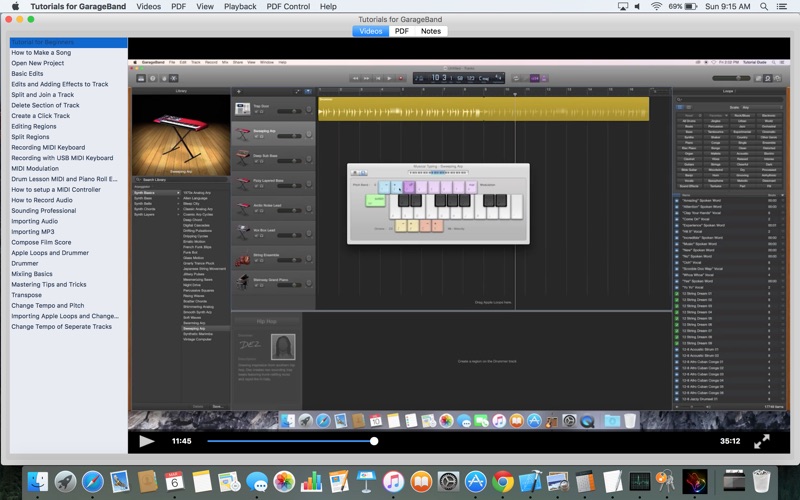Select 'Recording with USB MIDI Keyboard'
This screenshot has height=500, width=800.
(68, 158)
